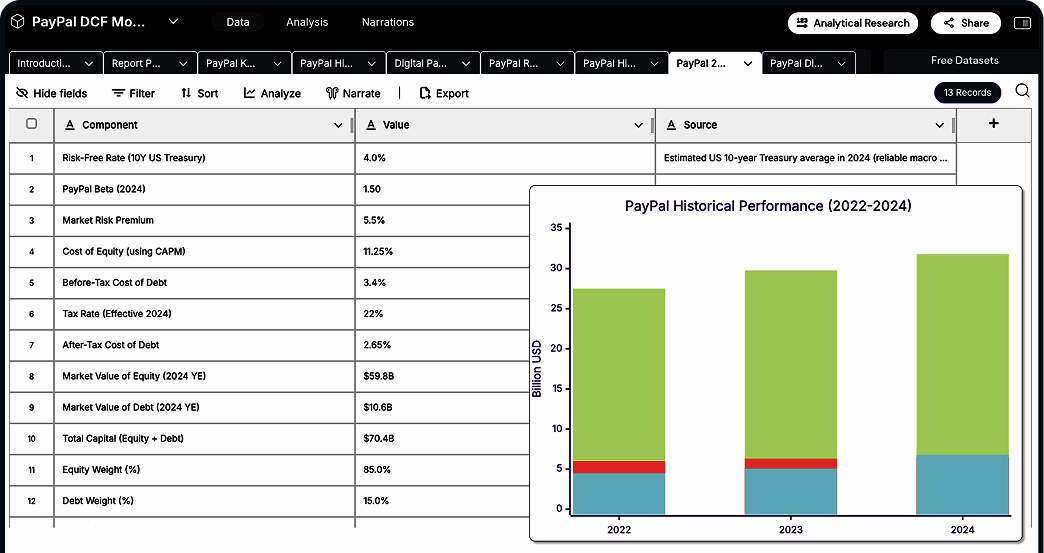Tick the select-all checkbox in header
Image resolution: width=1044 pixels, height=553 pixels.
(x=31, y=124)
